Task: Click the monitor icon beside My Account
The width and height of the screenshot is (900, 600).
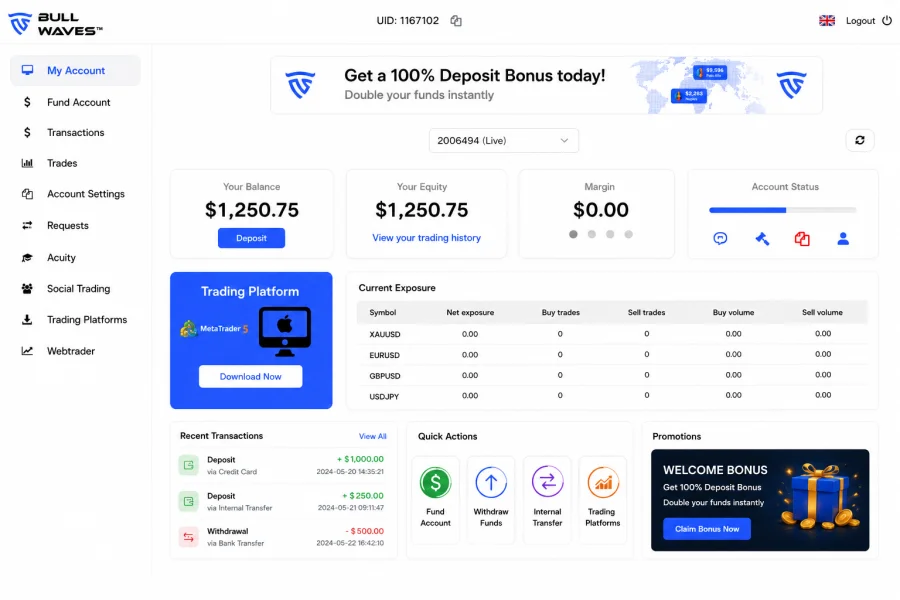Action: tap(27, 70)
